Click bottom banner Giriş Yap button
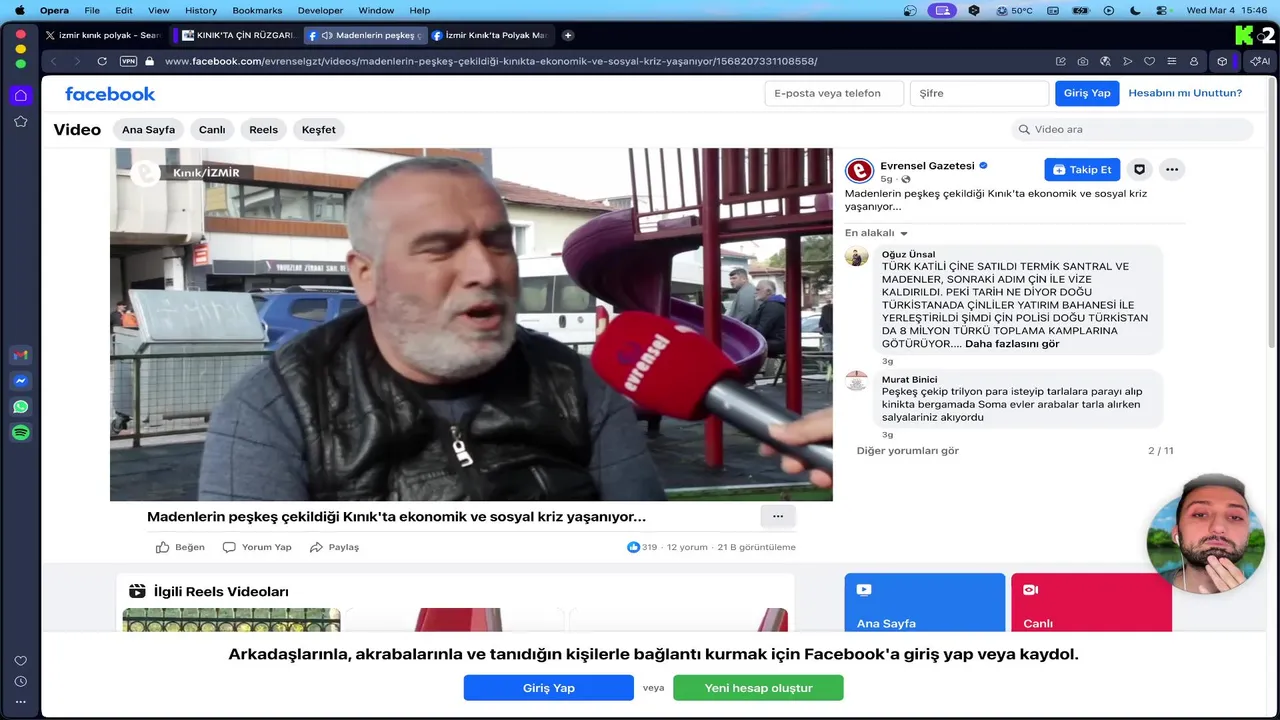Viewport: 1280px width, 720px height. click(x=548, y=688)
